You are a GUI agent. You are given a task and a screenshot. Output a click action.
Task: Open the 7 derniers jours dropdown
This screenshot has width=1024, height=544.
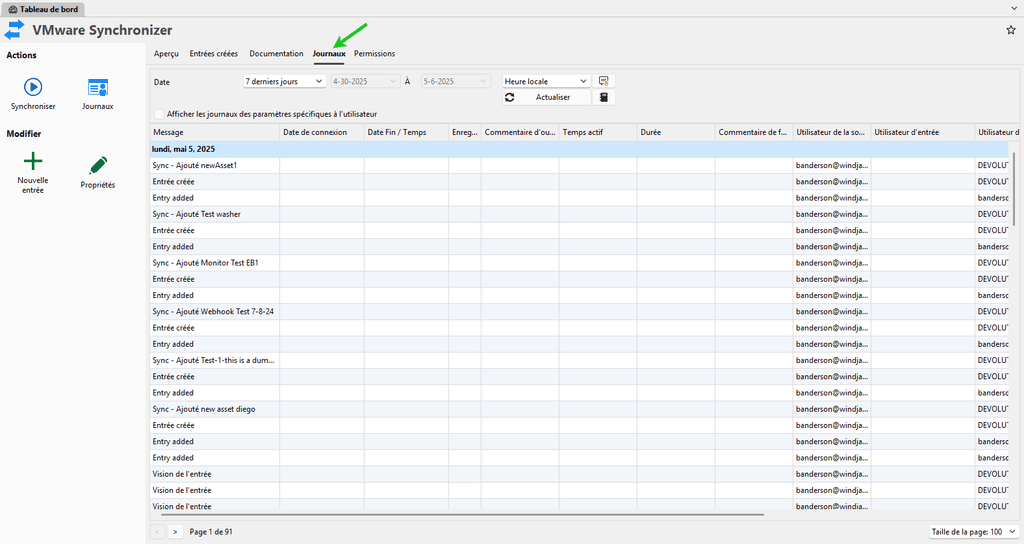pyautogui.click(x=284, y=81)
